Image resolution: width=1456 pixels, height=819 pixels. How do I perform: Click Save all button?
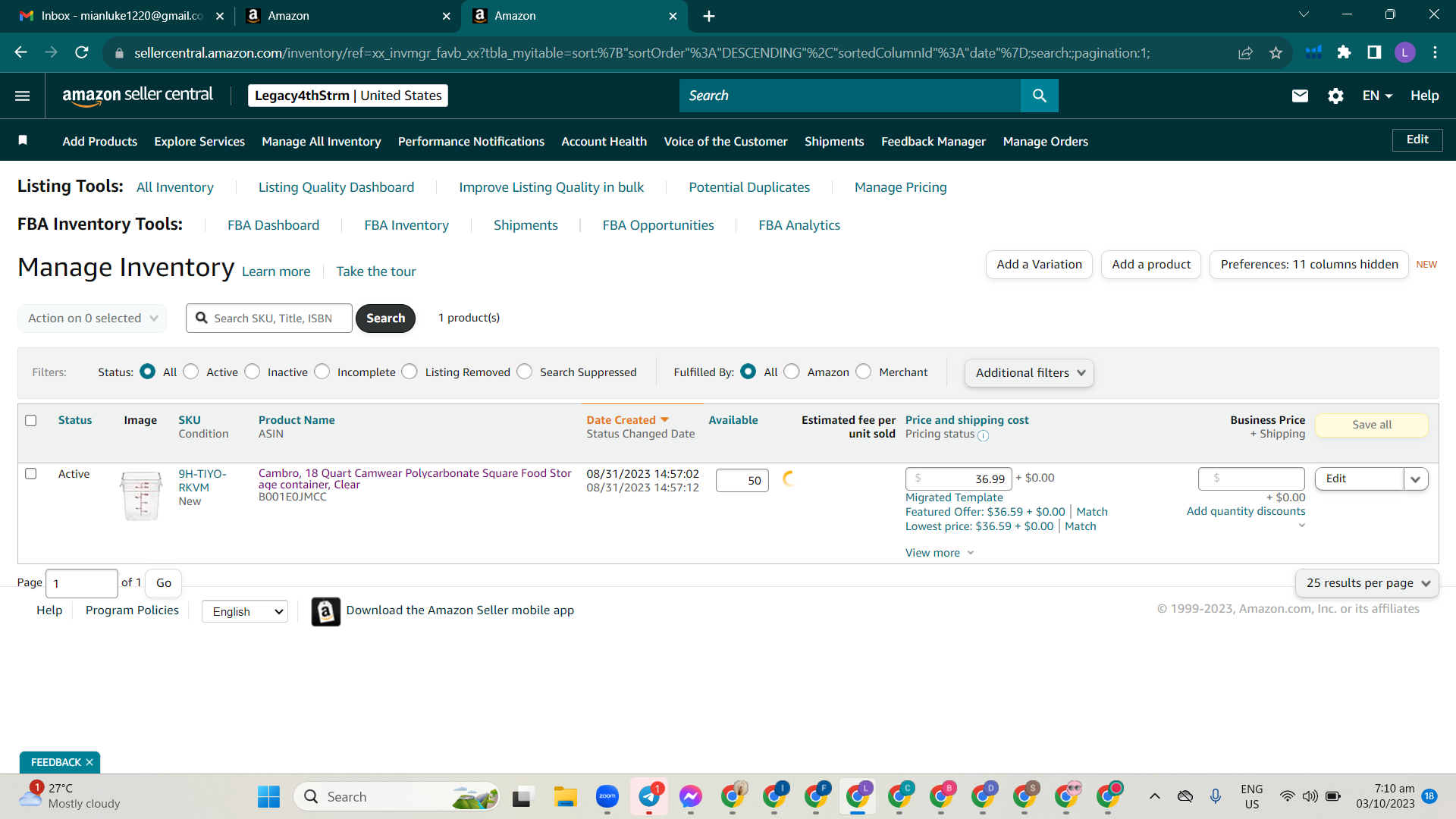pos(1372,425)
